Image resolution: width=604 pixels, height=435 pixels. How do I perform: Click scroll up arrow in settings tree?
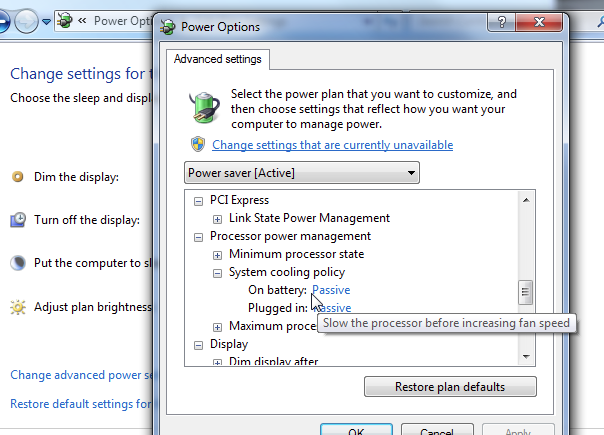coord(526,200)
